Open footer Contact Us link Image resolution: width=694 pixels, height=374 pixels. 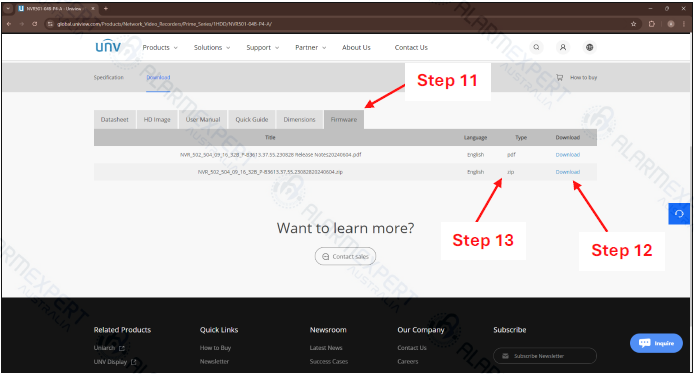coord(412,348)
